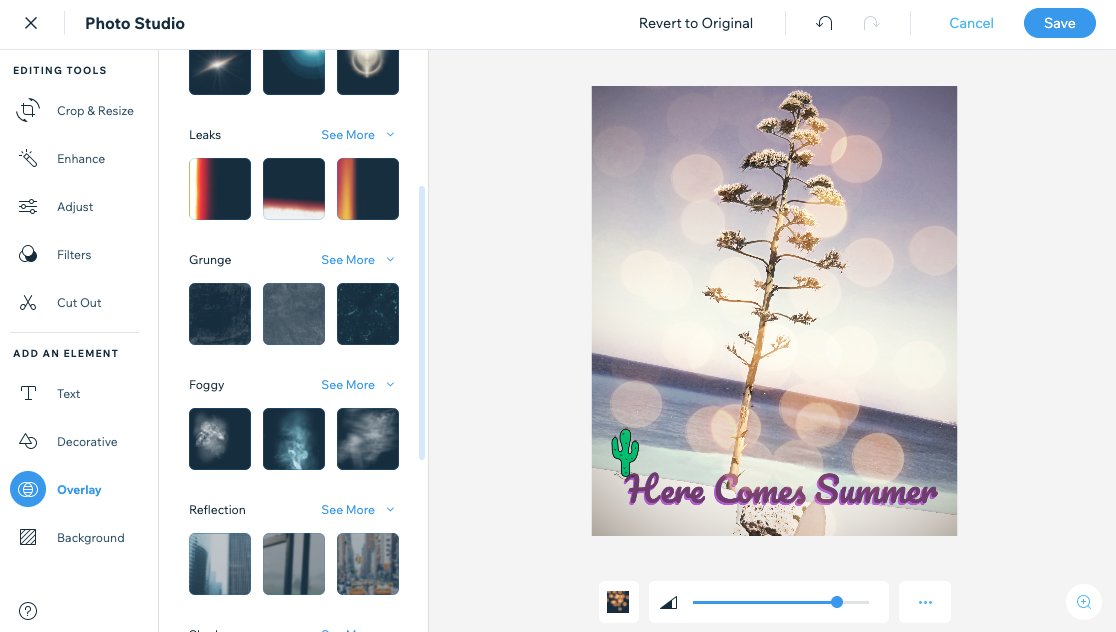Select the Here Comes Summer text
Viewport: 1116px width, 632px height.
pyautogui.click(x=781, y=490)
